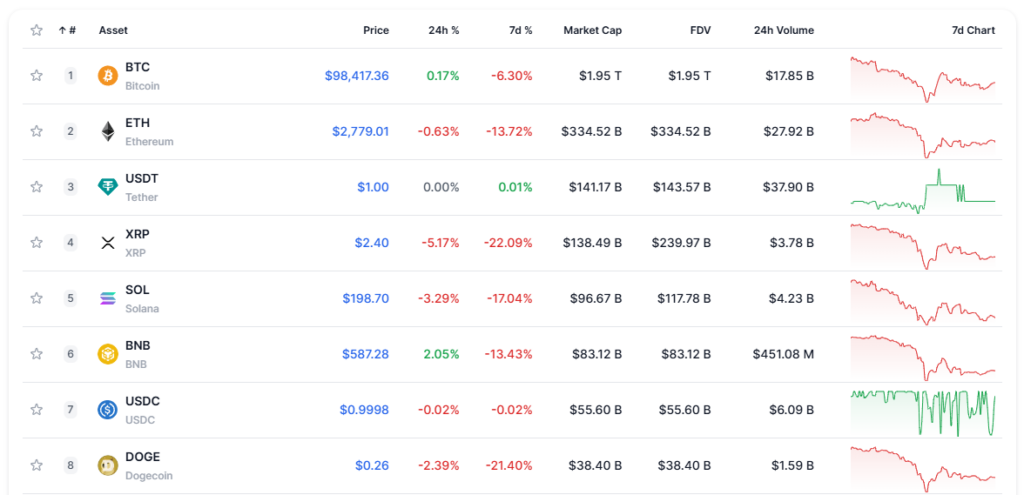The image size is (1024, 495).
Task: Add Dogecoin to favorites via star
Action: click(37, 466)
